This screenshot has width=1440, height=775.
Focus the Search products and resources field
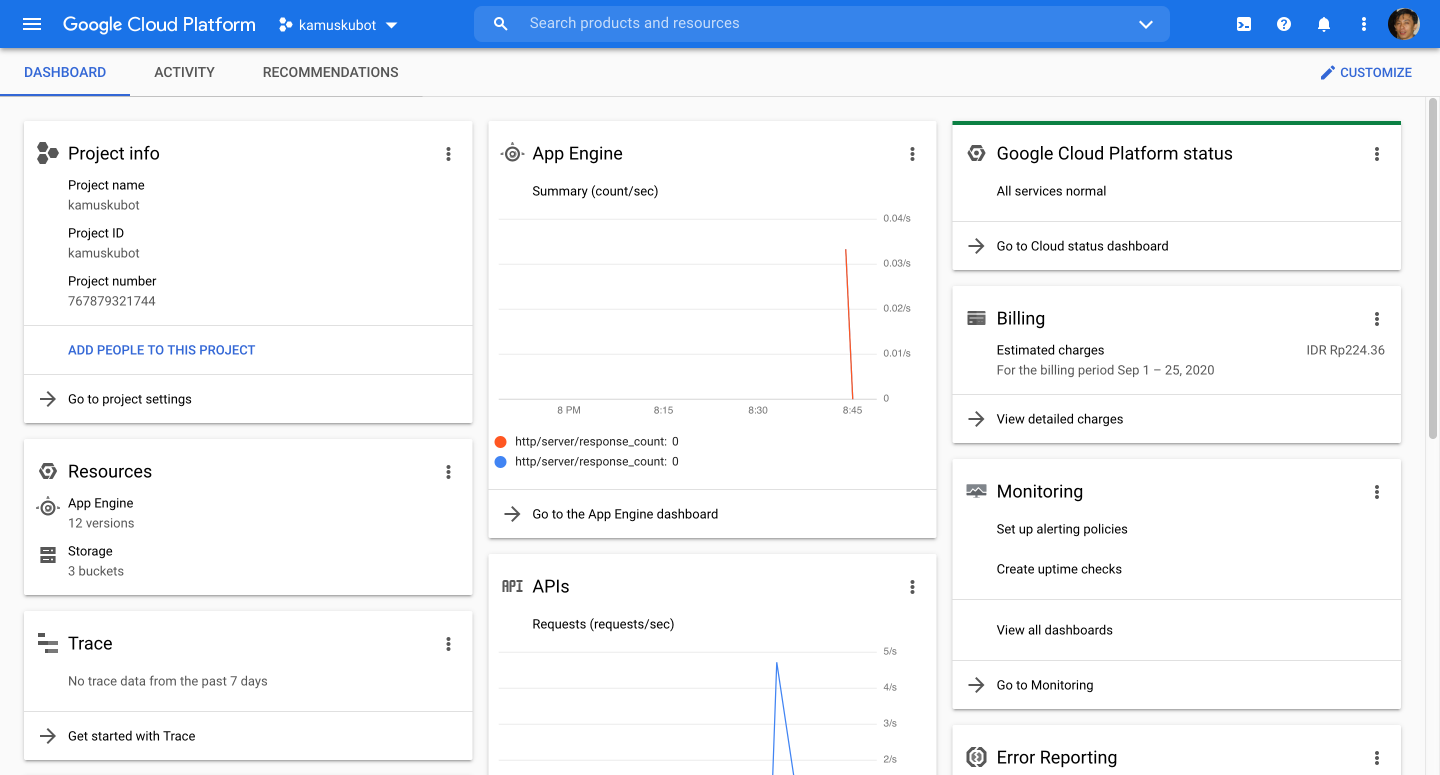[822, 24]
